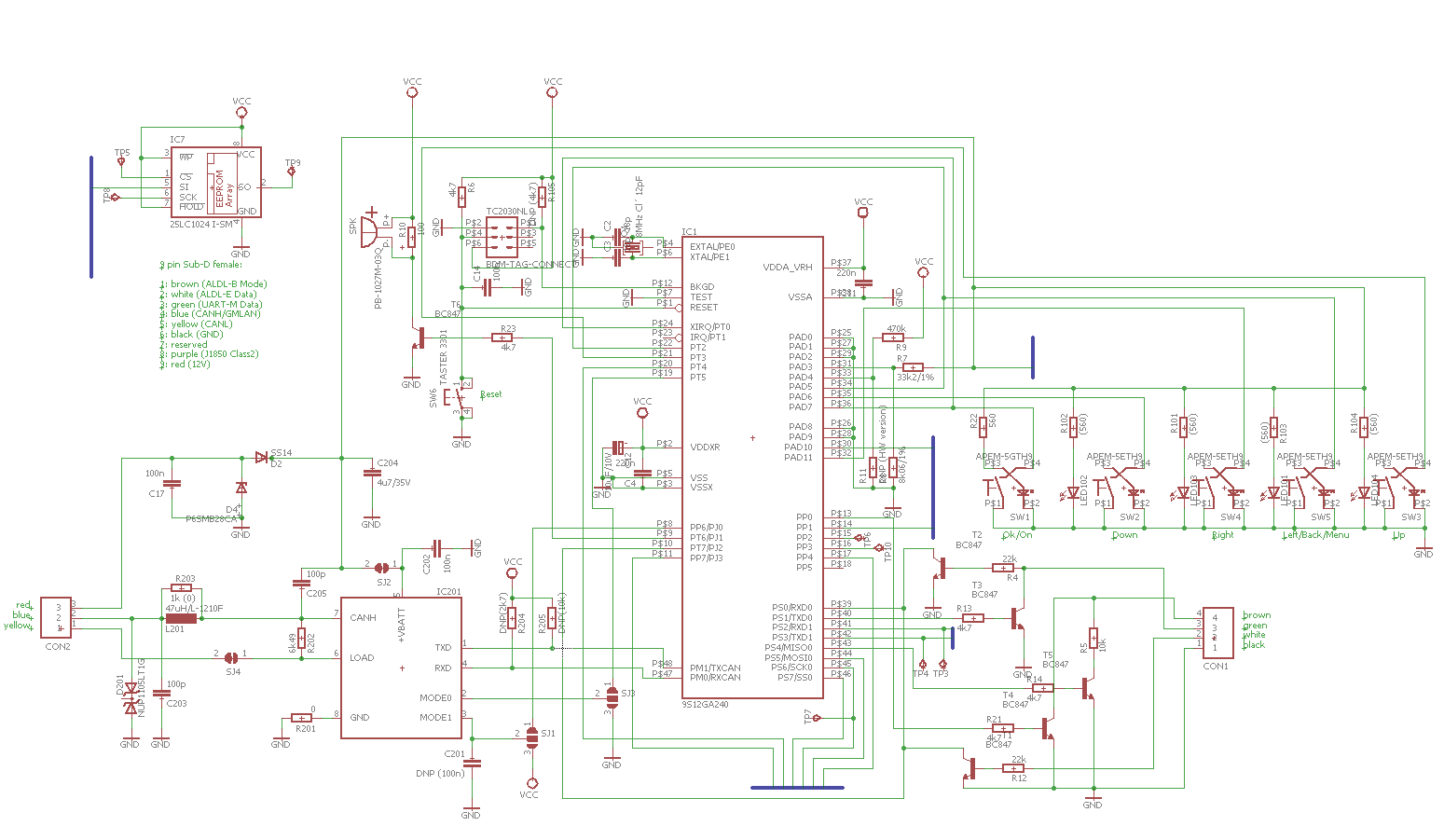Select the R7 33k2/1% resistor
Image resolution: width=1444 pixels, height=840 pixels.
pos(913,367)
